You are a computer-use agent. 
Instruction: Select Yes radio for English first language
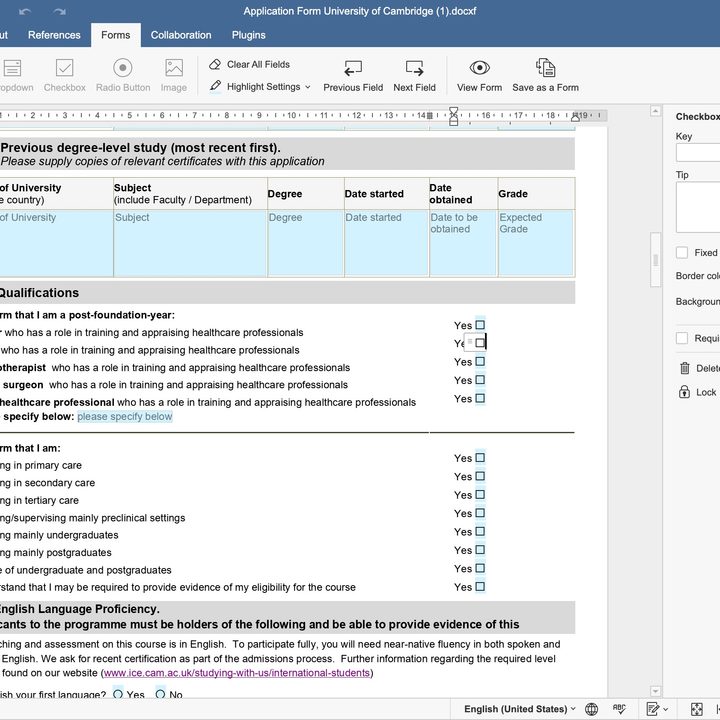118,694
